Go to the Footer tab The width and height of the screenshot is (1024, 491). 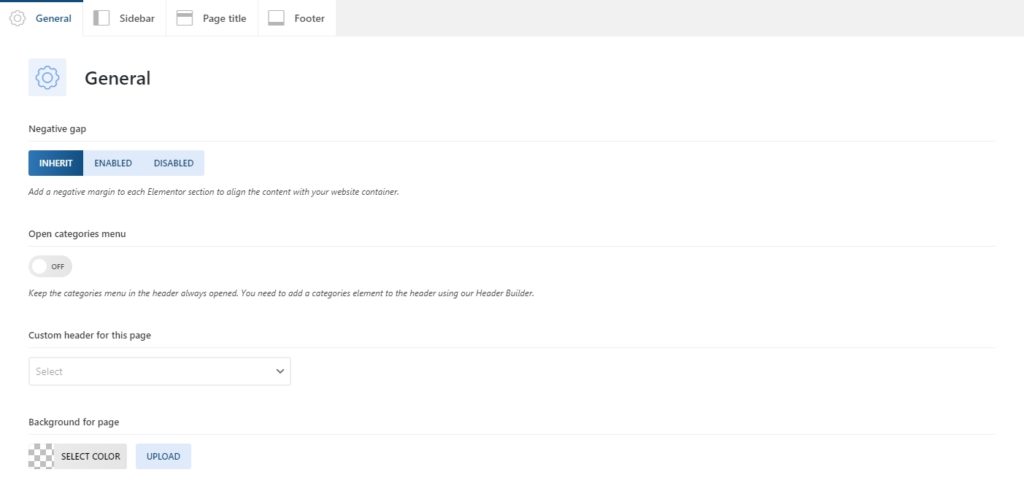309,18
